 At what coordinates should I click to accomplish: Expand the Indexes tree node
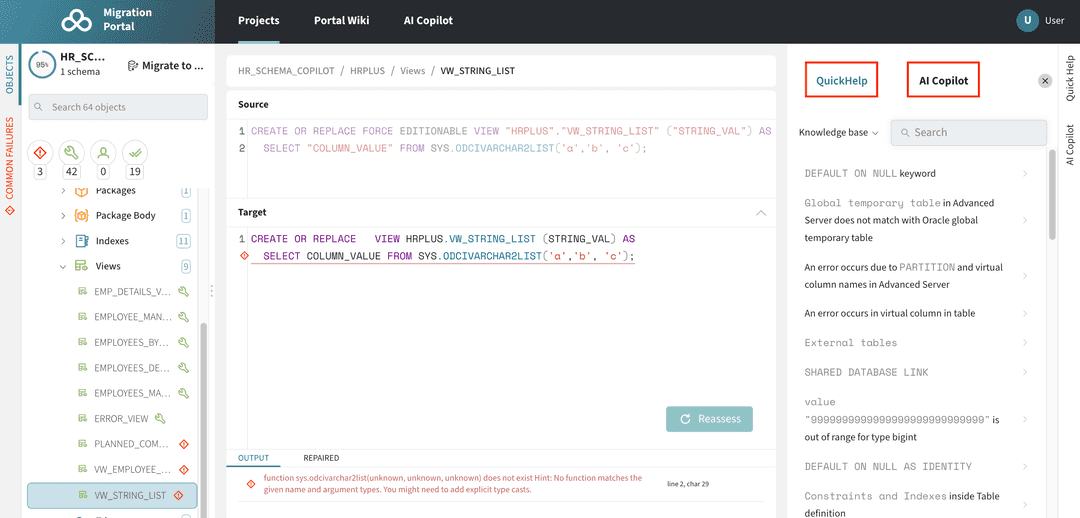[63, 241]
